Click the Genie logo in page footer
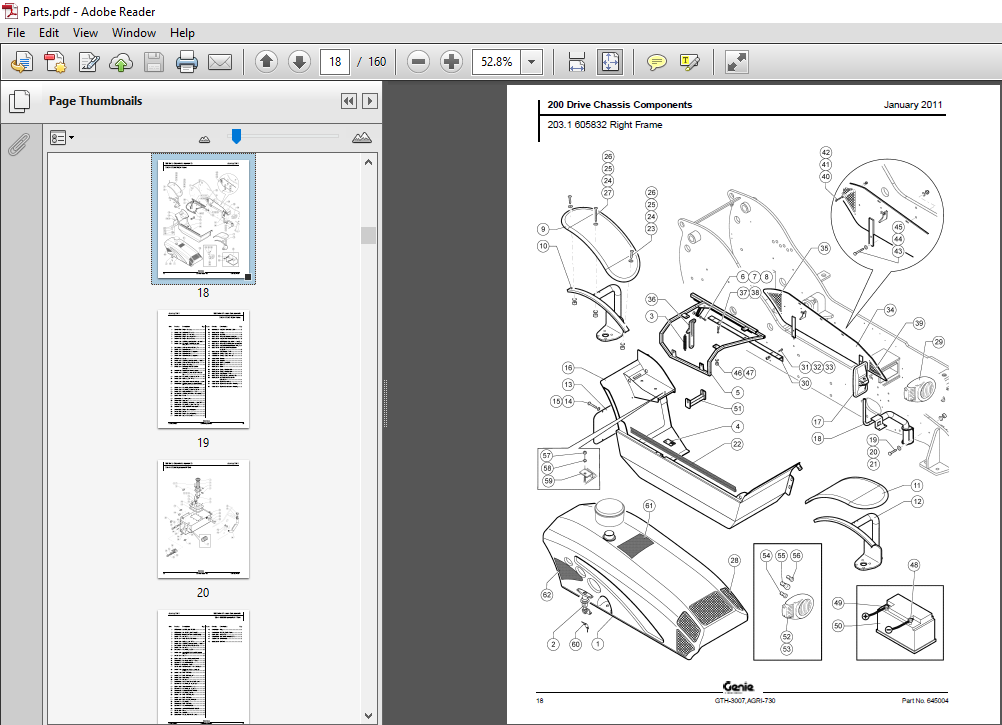Screen dimensions: 1002x725 pos(738,687)
